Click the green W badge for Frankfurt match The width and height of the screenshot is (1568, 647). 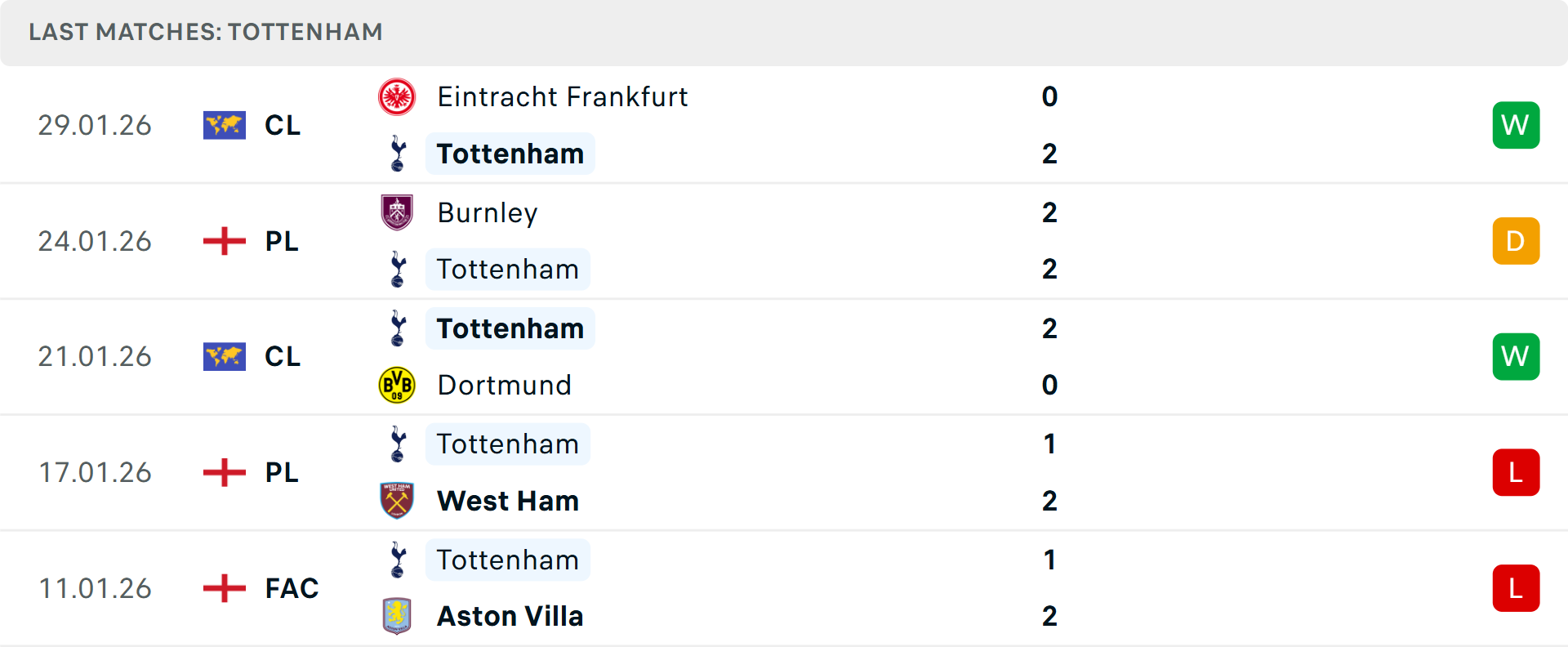pos(1516,125)
